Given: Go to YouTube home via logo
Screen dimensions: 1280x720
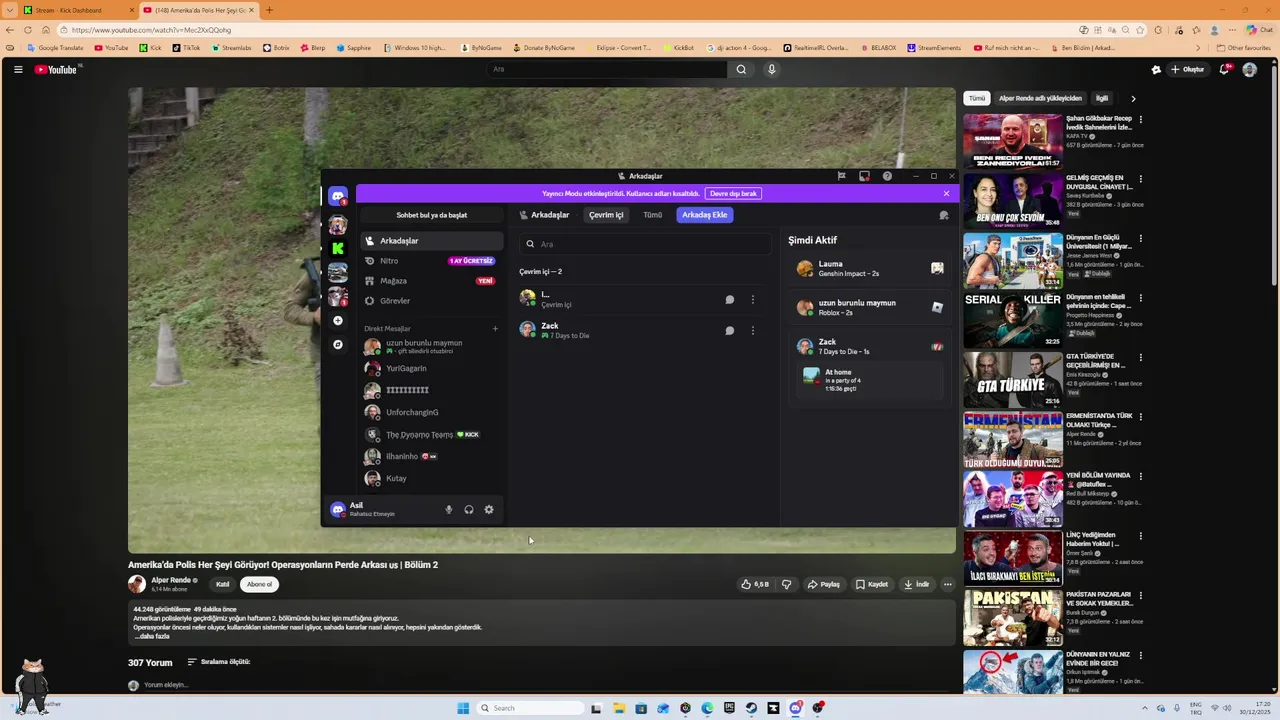Looking at the screenshot, I should pyautogui.click(x=56, y=70).
